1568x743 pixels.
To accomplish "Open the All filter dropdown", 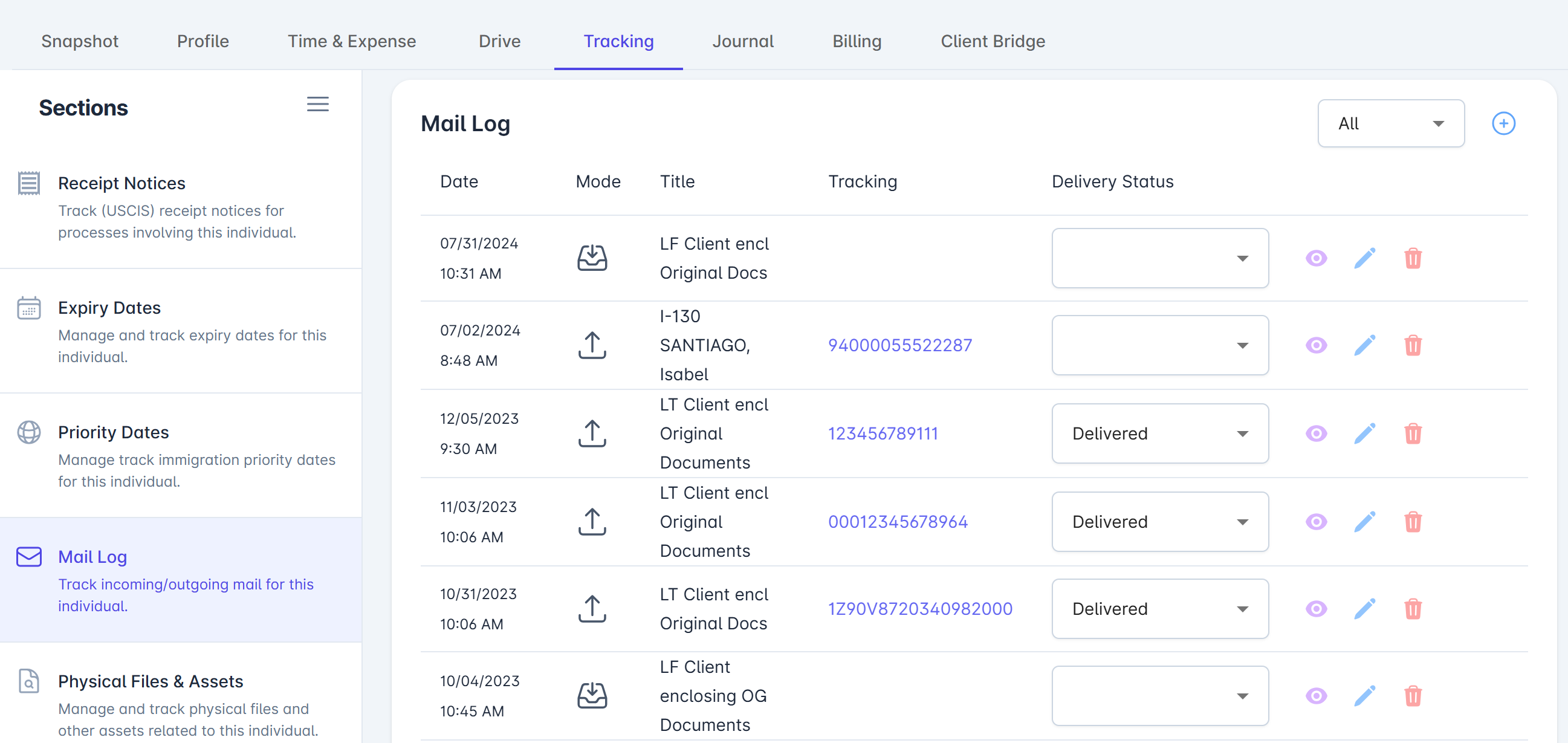I will point(1390,123).
